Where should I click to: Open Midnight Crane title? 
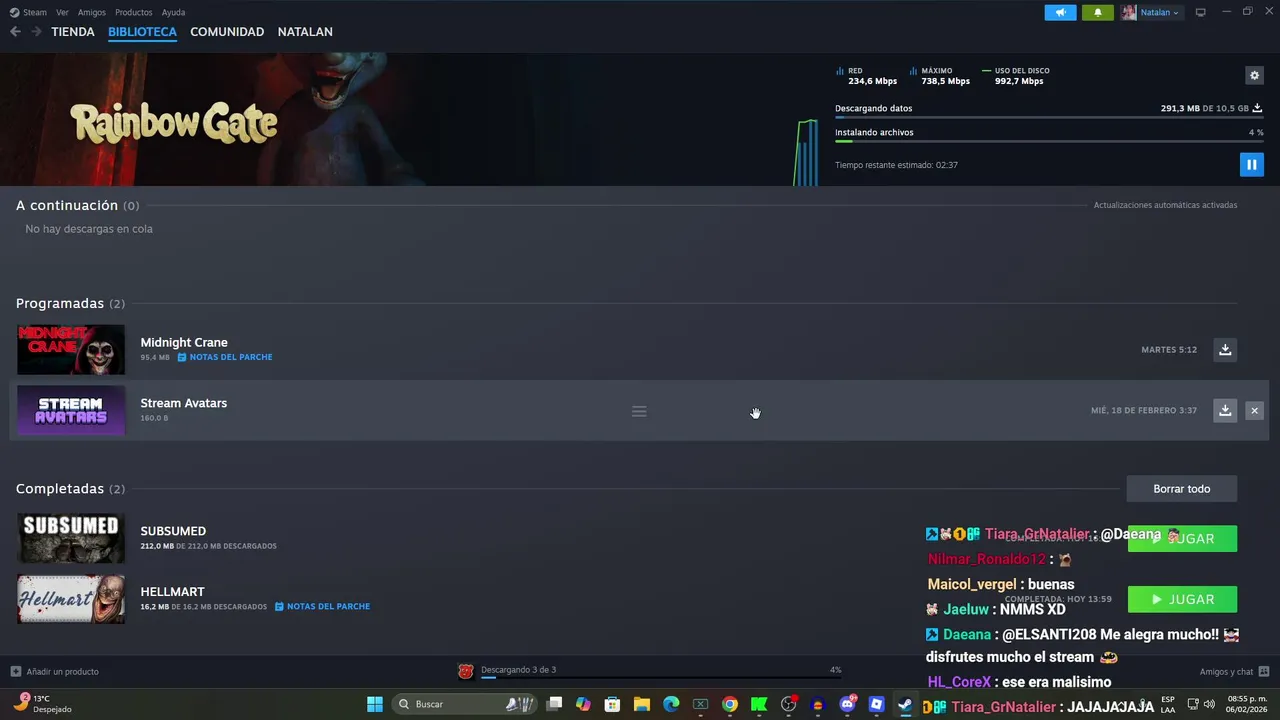pos(184,342)
